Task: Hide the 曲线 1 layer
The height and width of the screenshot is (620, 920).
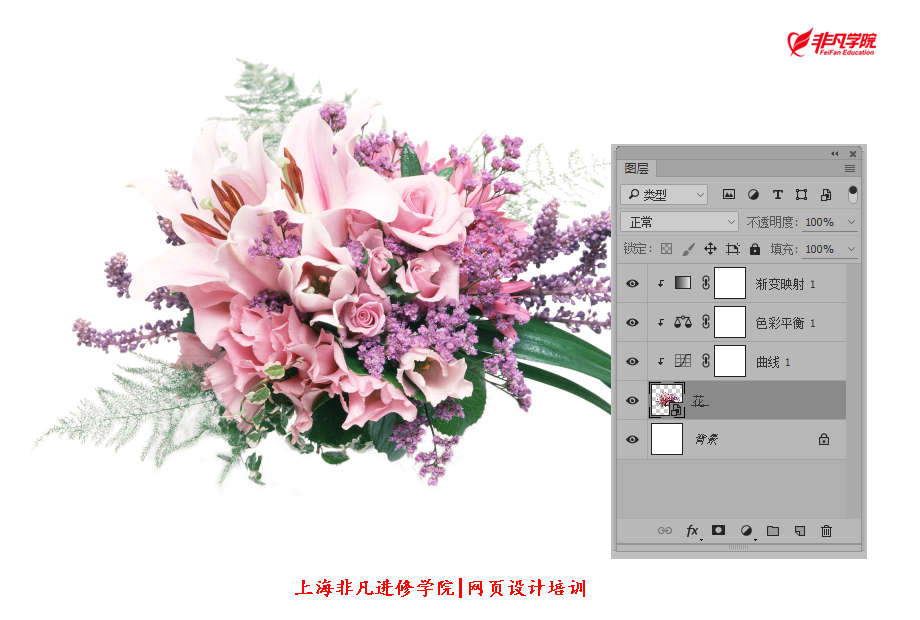Action: click(x=632, y=361)
